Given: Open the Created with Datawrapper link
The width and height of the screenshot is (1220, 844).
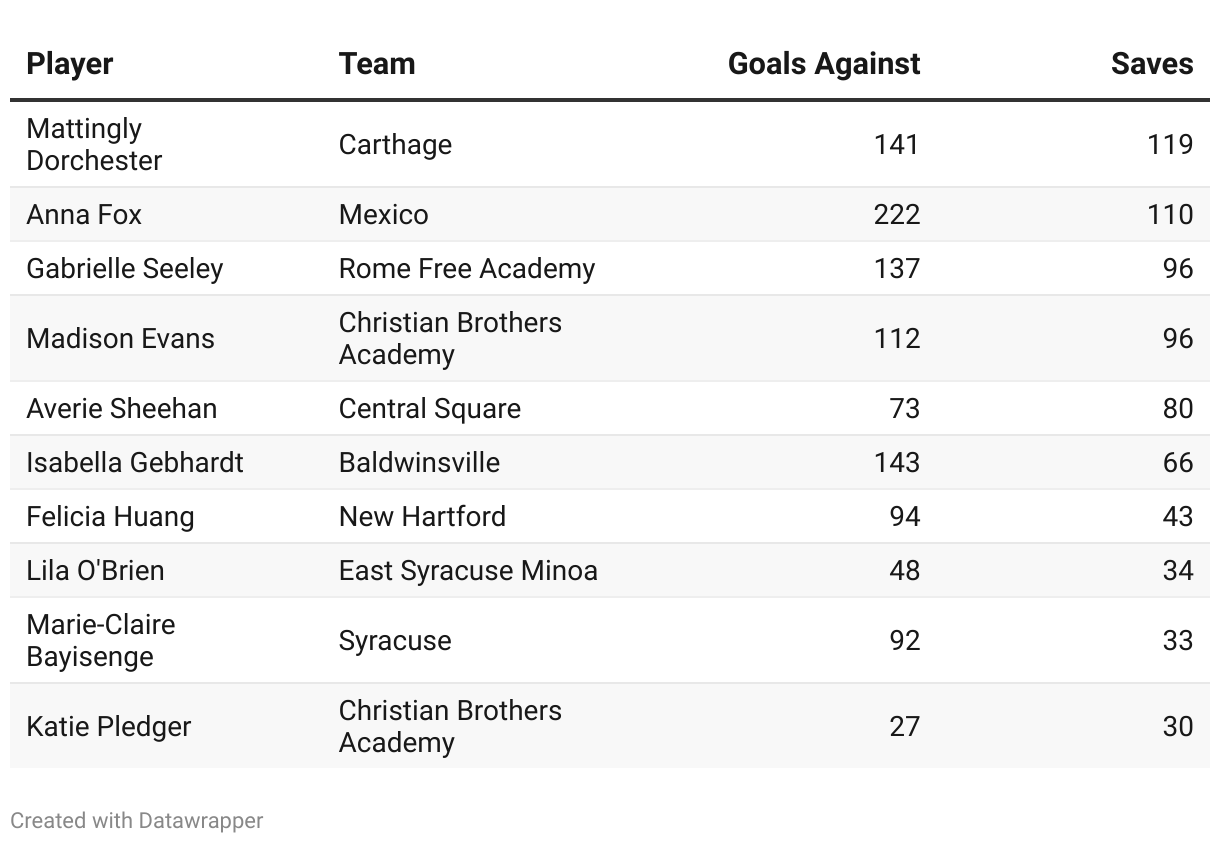Looking at the screenshot, I should 137,821.
